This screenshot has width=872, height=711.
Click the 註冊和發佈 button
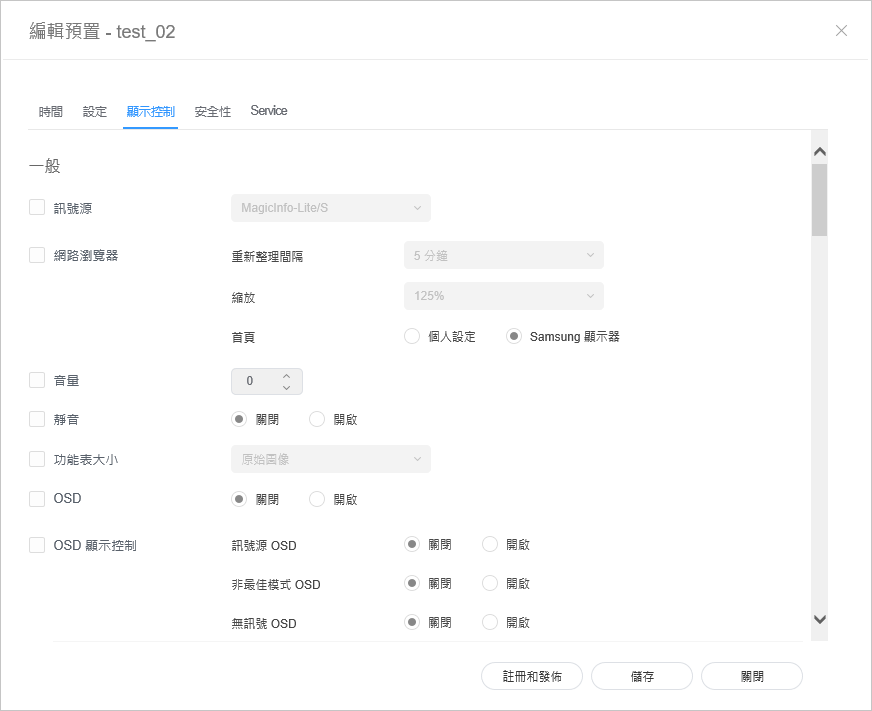(x=532, y=676)
